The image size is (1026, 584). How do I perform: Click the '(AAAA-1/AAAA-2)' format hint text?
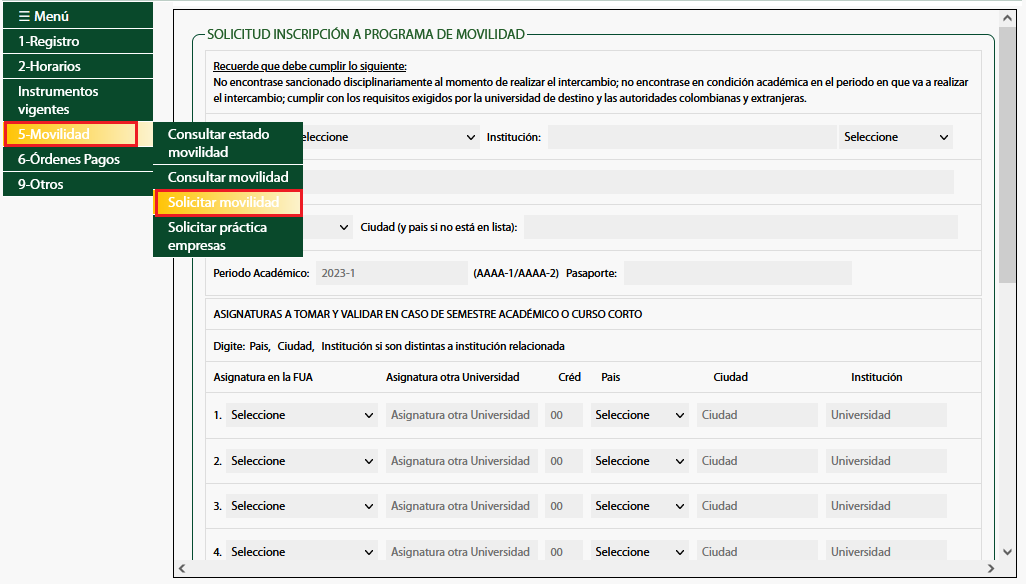516,273
